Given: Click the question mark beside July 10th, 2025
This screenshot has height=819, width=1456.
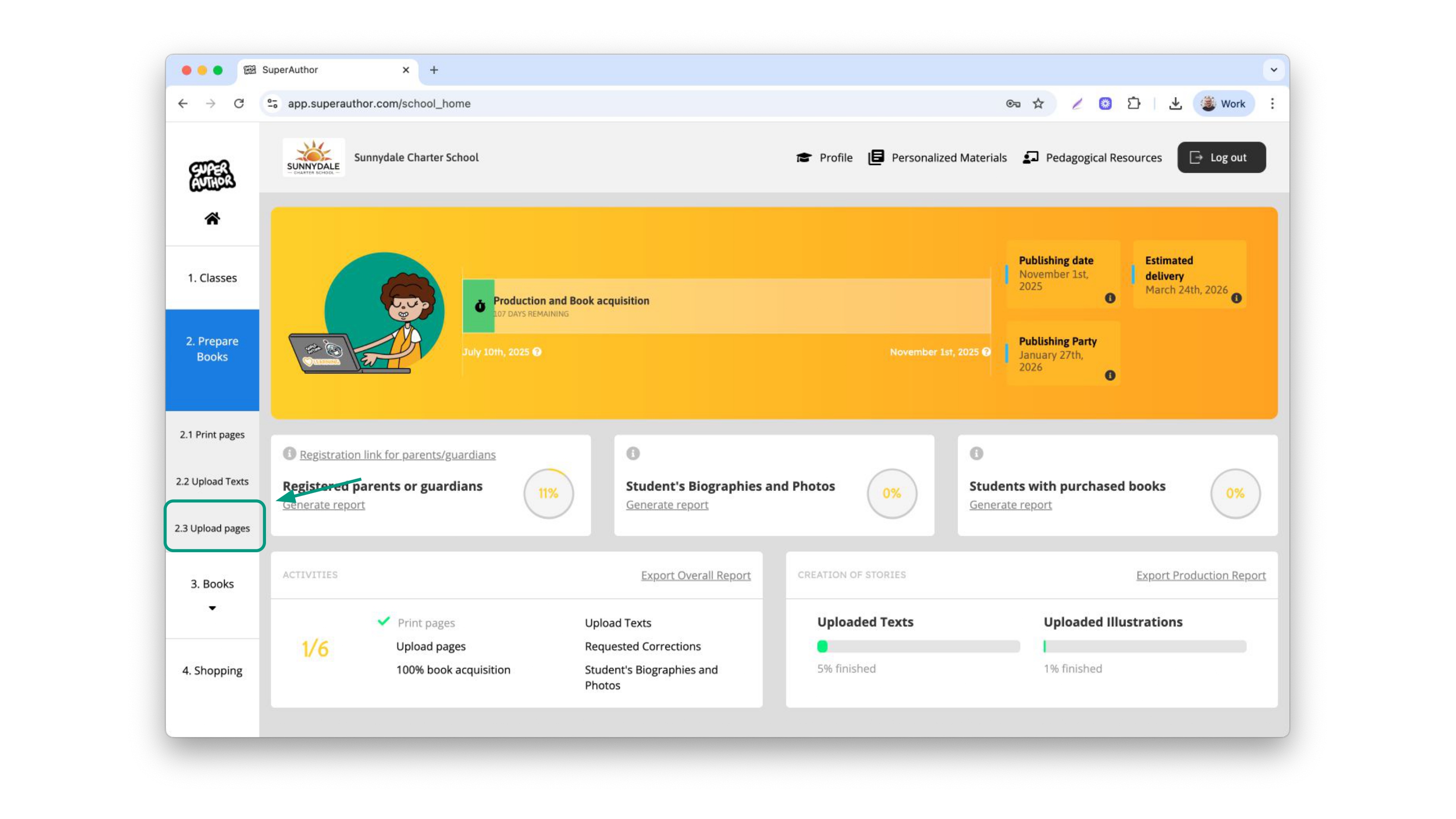Looking at the screenshot, I should [x=537, y=352].
